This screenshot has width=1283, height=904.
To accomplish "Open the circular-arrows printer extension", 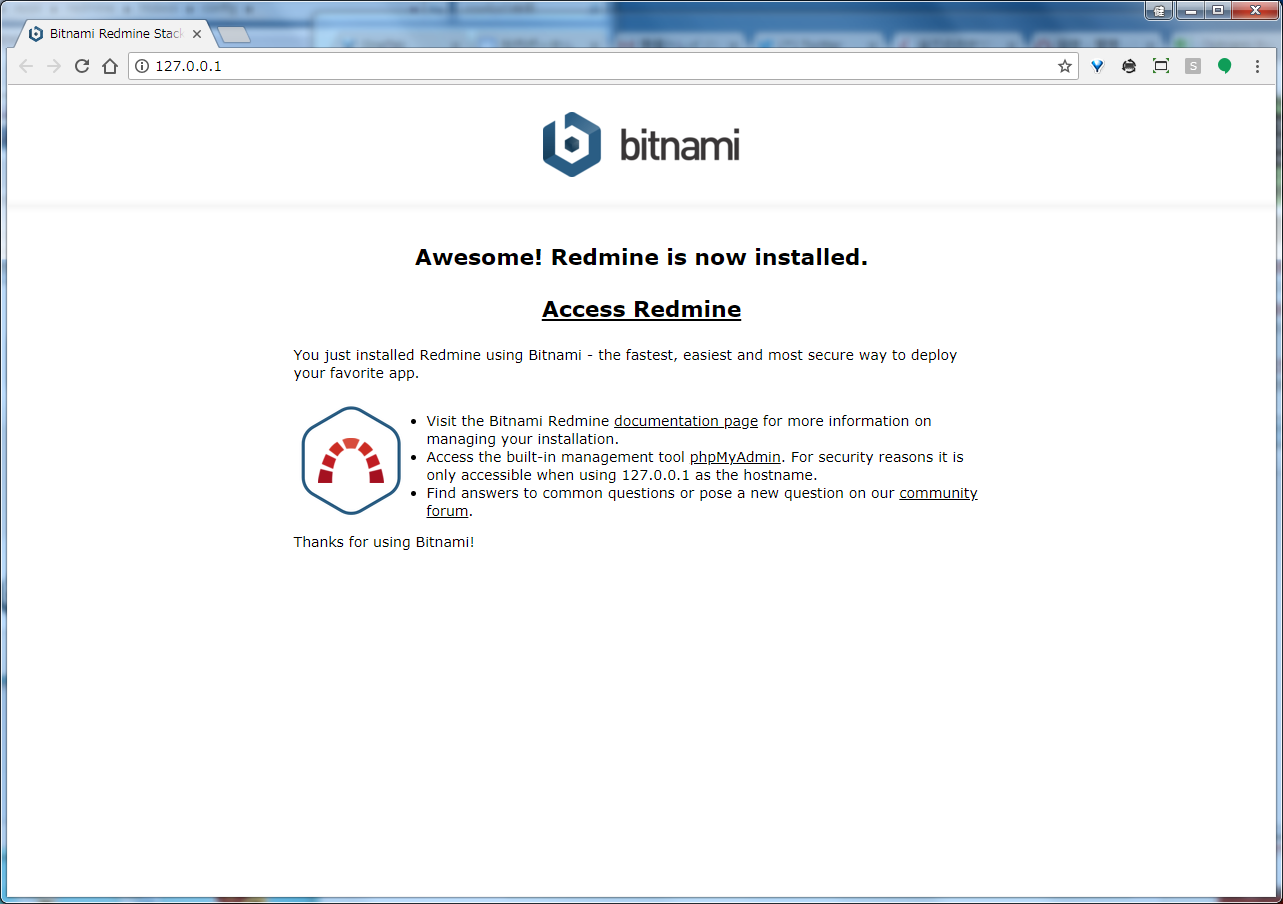I will [x=1129, y=66].
